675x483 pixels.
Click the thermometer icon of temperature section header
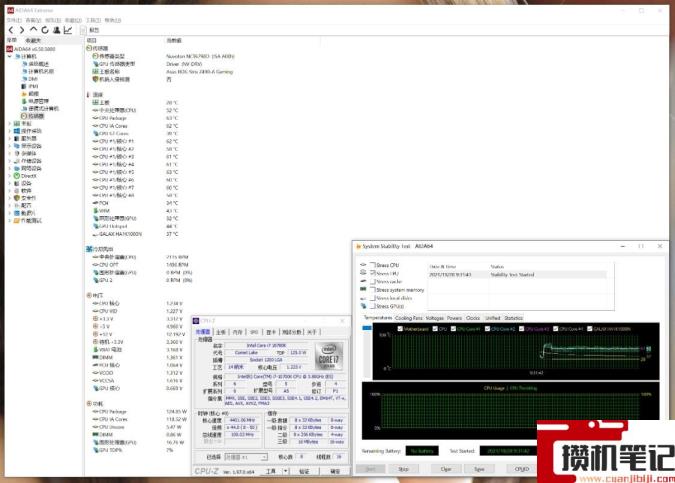88,94
